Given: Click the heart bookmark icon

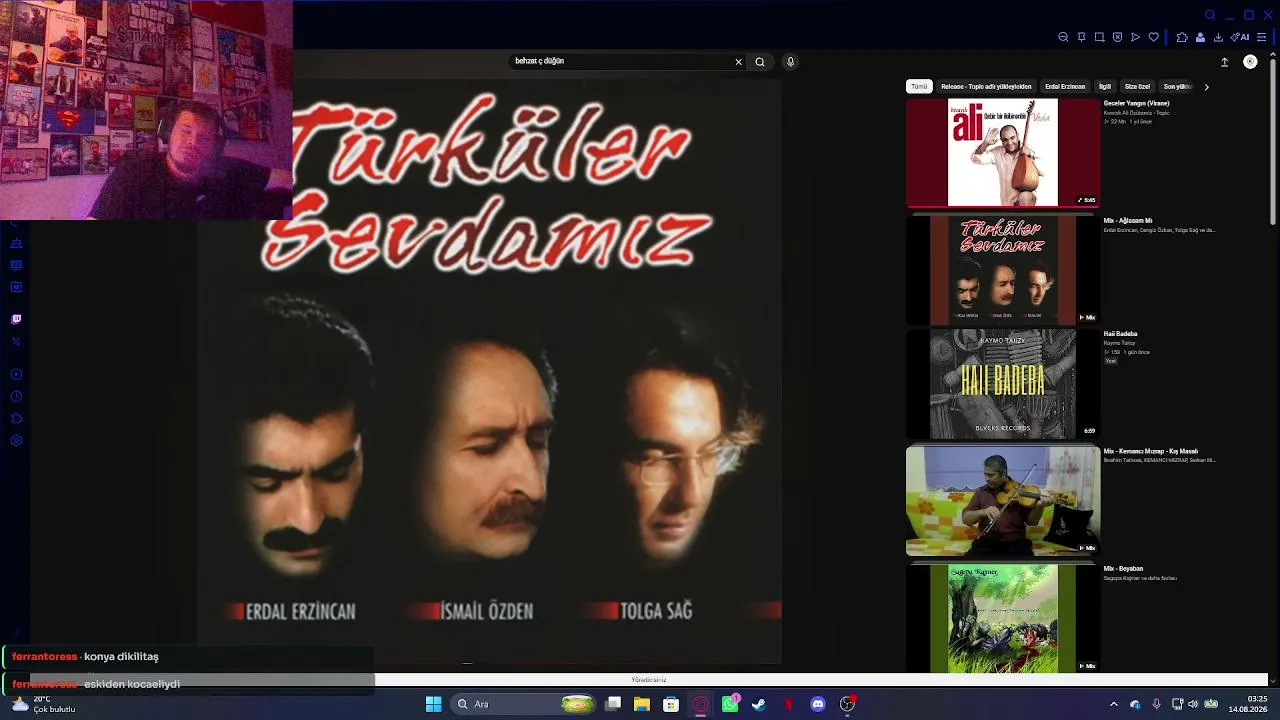Looking at the screenshot, I should point(1153,37).
